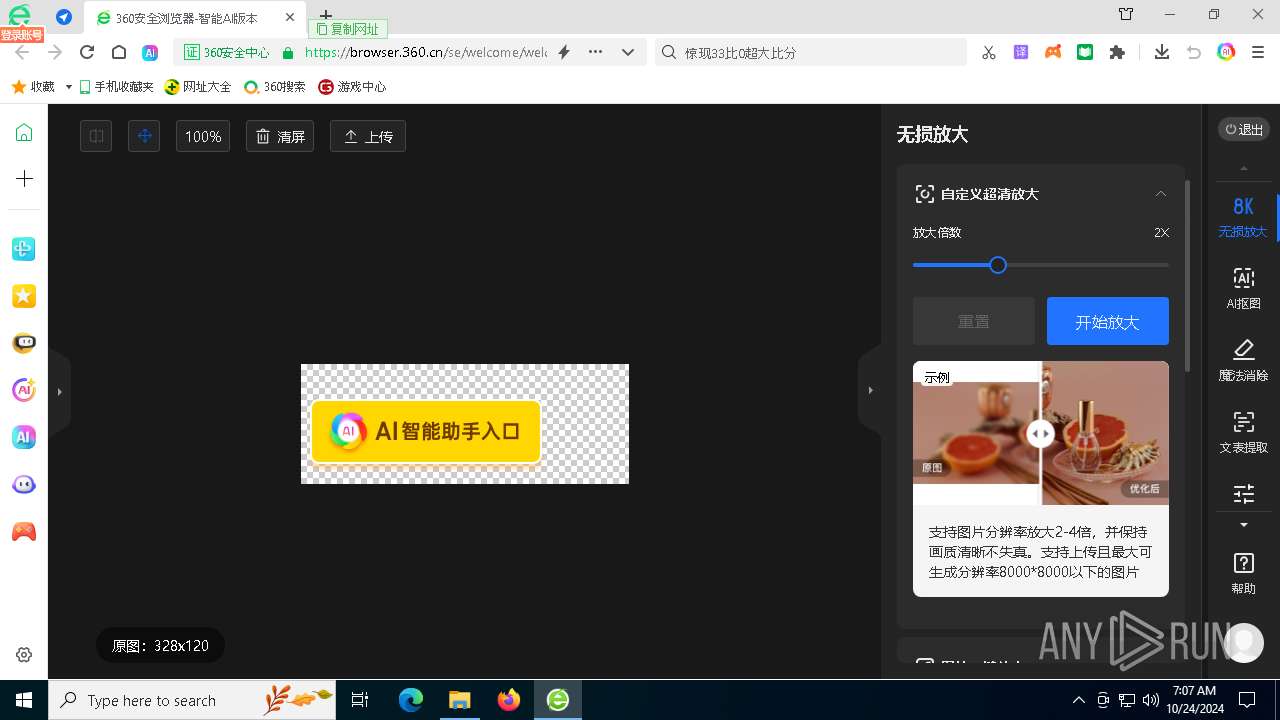Open 360搜索 bookmark

275,87
